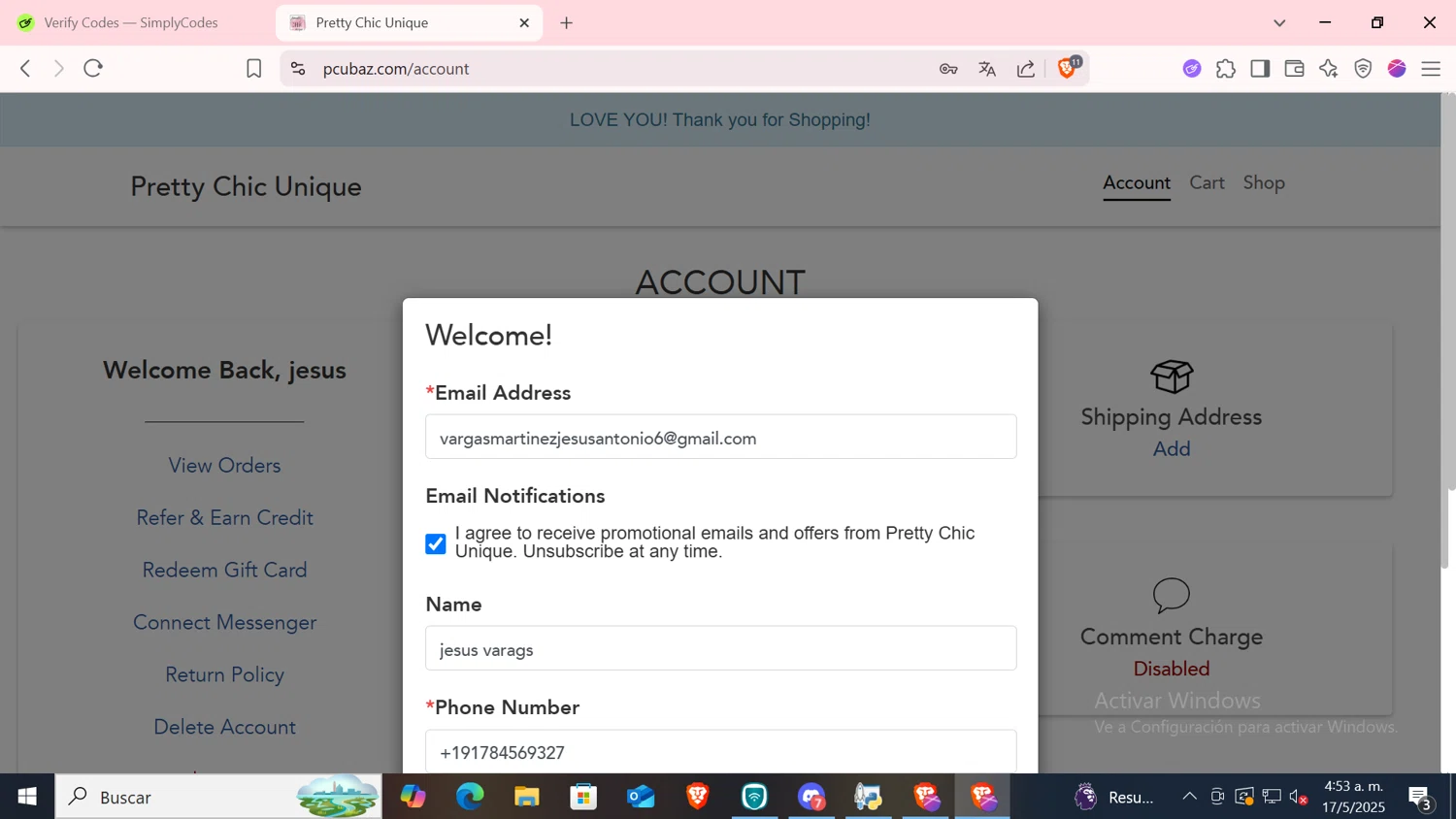1456x819 pixels.
Task: Click the purple circular extension icon
Action: [1192, 68]
